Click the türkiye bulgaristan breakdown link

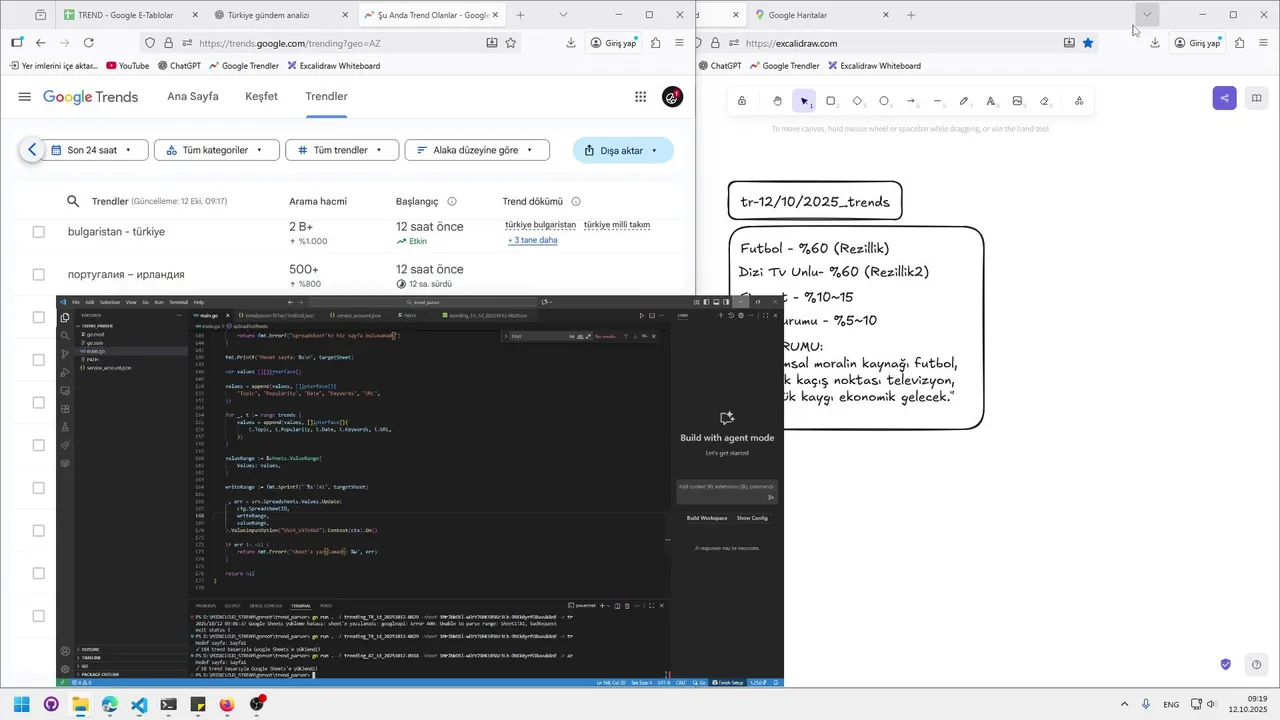pyautogui.click(x=541, y=225)
